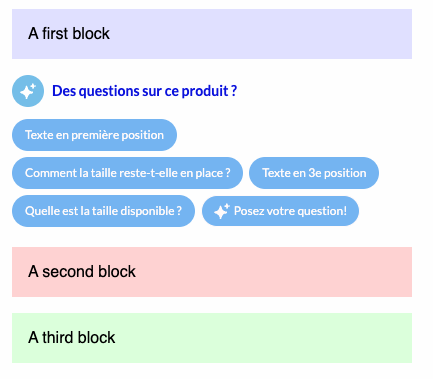
Task: Select the 'Texte en 3e position' chip
Action: tap(314, 173)
